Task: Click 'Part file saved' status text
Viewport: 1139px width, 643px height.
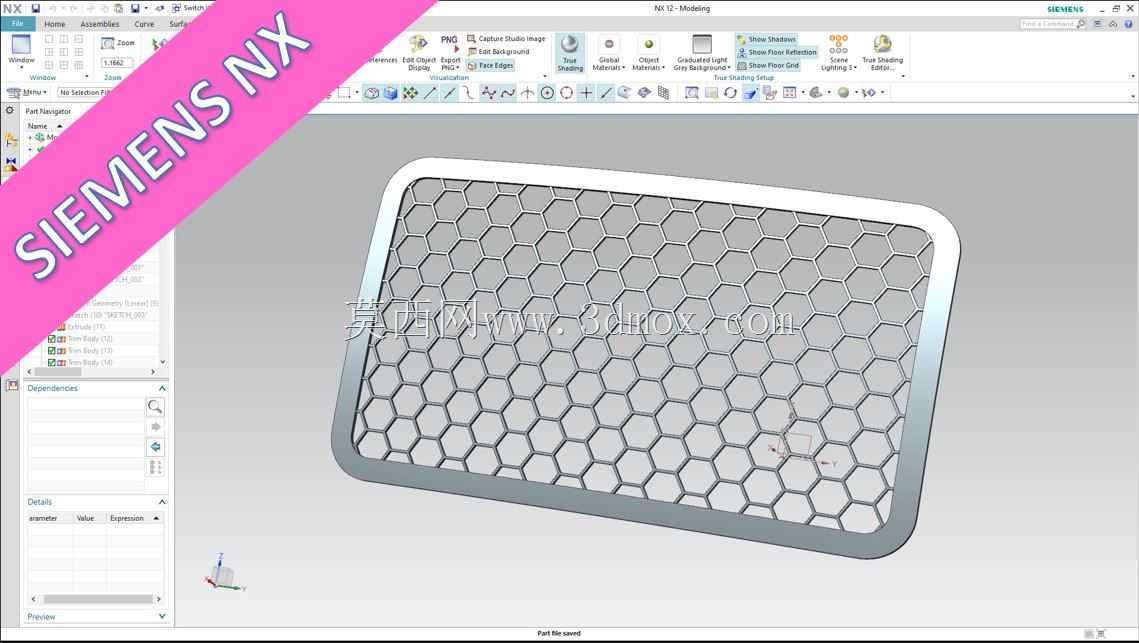Action: pos(559,634)
